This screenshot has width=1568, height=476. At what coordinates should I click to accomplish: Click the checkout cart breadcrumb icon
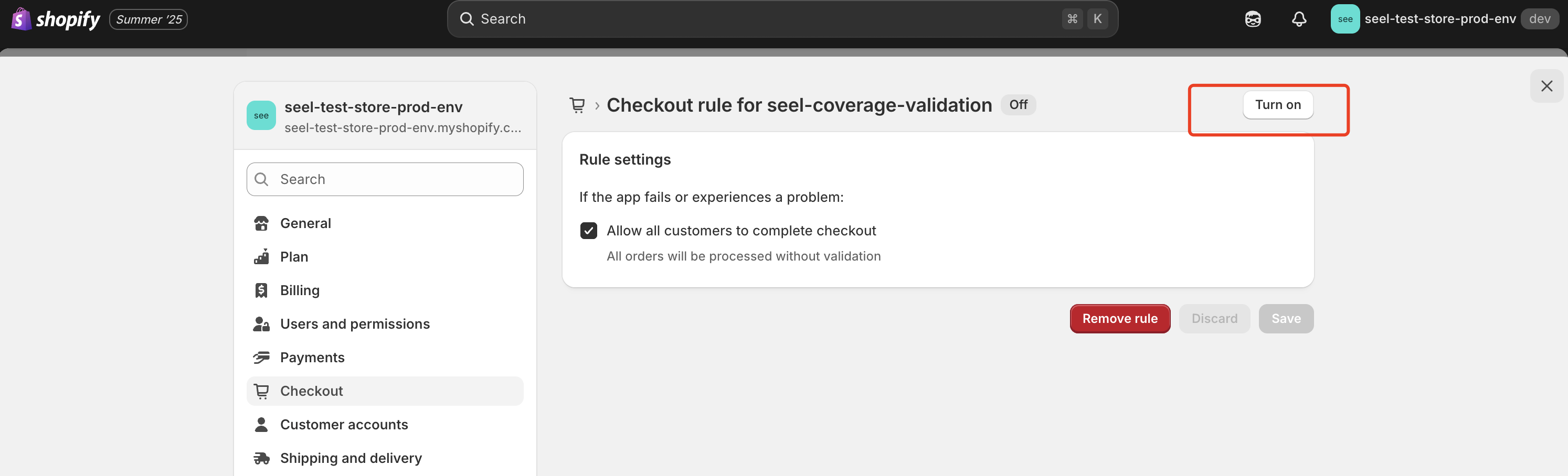click(x=576, y=106)
